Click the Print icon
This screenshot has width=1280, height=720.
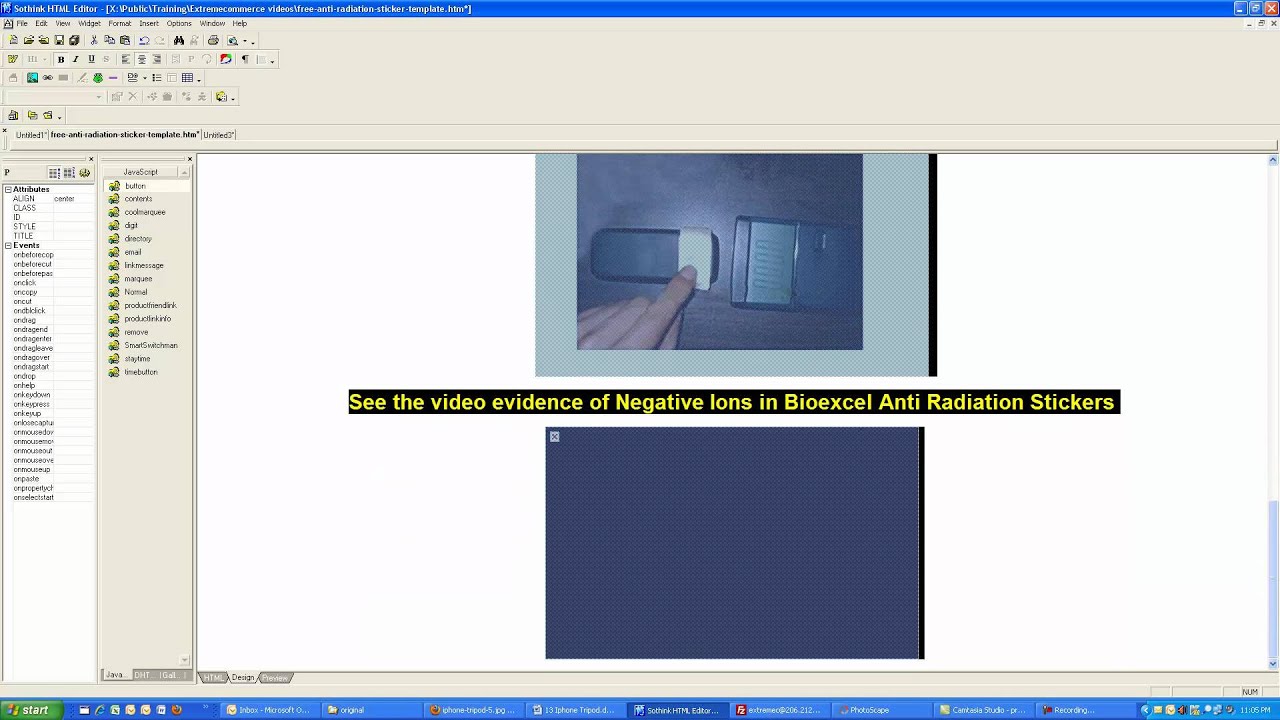point(213,41)
